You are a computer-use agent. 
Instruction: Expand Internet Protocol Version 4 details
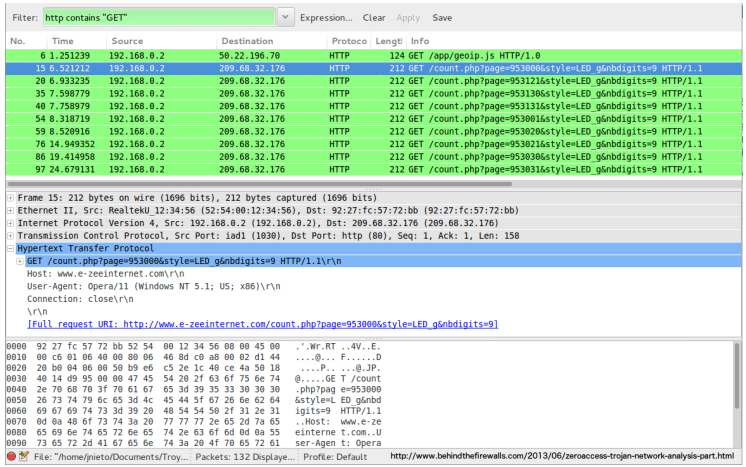click(10, 224)
